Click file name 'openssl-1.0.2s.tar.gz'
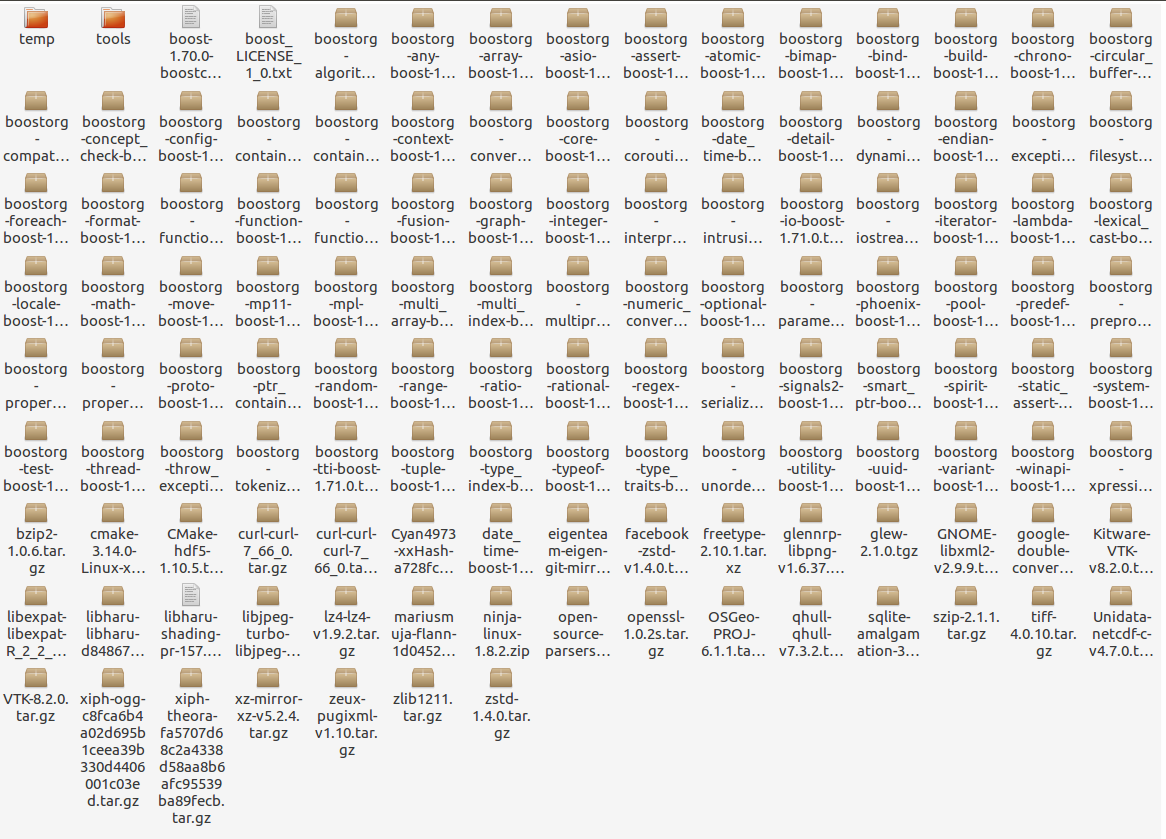Image resolution: width=1166 pixels, height=839 pixels. coord(655,634)
